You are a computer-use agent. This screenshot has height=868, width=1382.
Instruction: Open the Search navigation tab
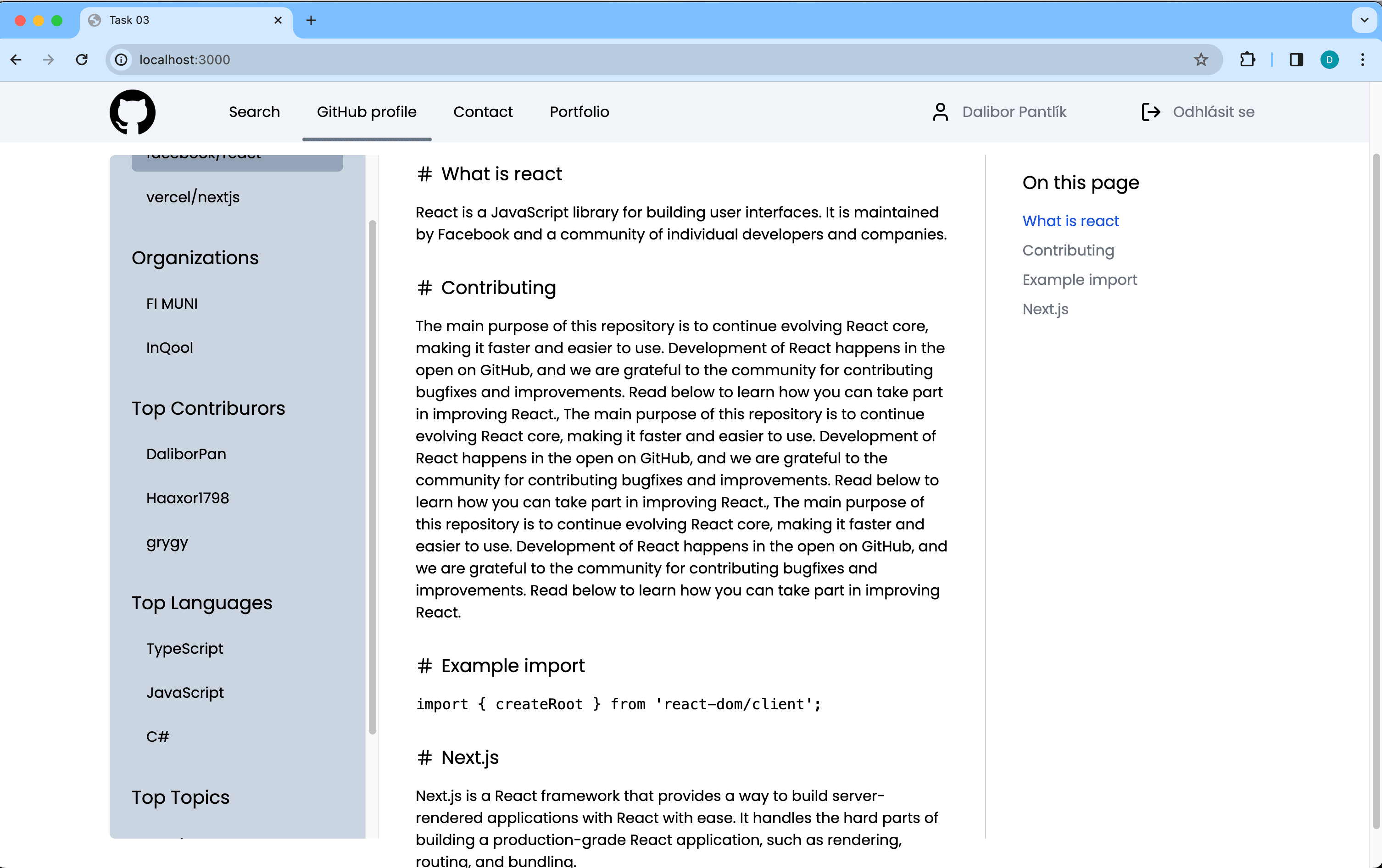click(x=254, y=112)
